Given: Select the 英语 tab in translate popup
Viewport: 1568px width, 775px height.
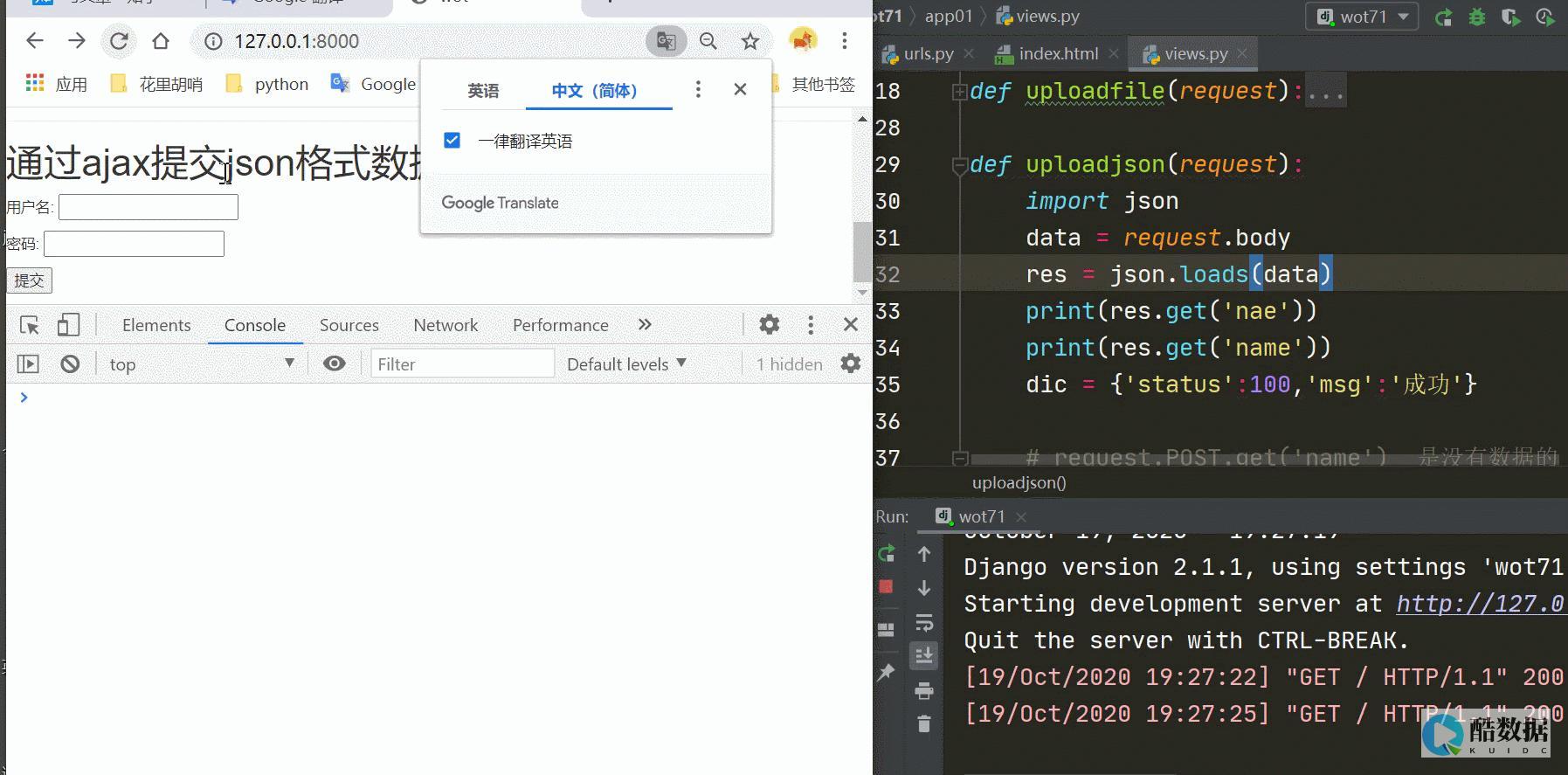Looking at the screenshot, I should (483, 91).
